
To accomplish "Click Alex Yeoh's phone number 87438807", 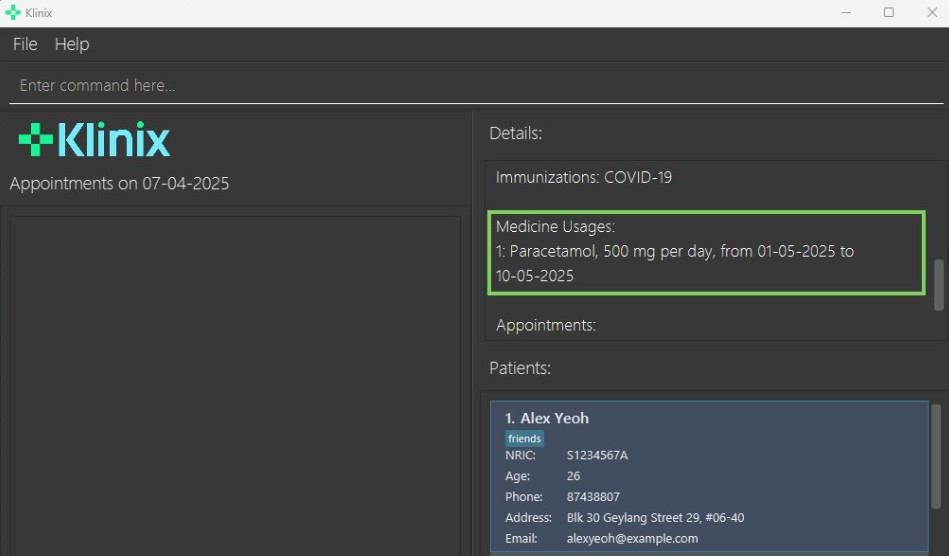I will [593, 497].
